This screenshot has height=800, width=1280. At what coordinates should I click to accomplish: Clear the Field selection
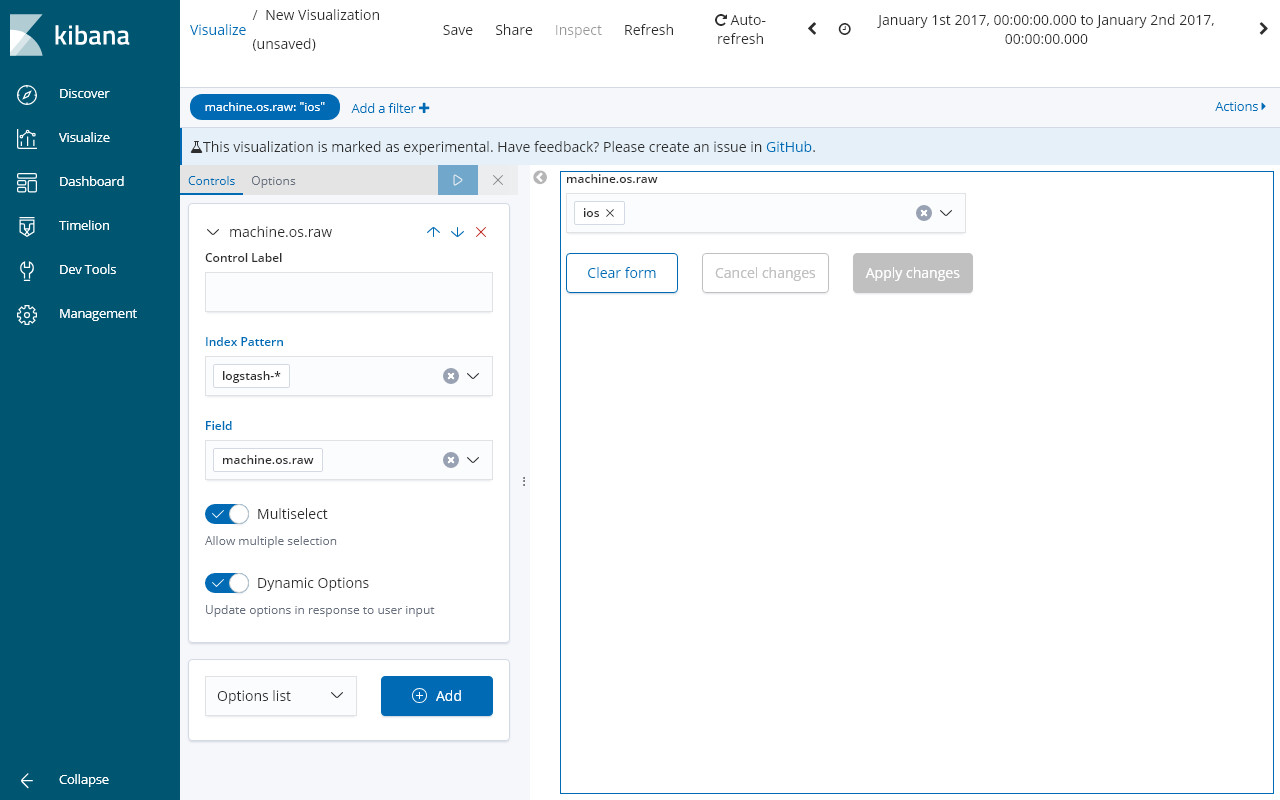pos(451,460)
